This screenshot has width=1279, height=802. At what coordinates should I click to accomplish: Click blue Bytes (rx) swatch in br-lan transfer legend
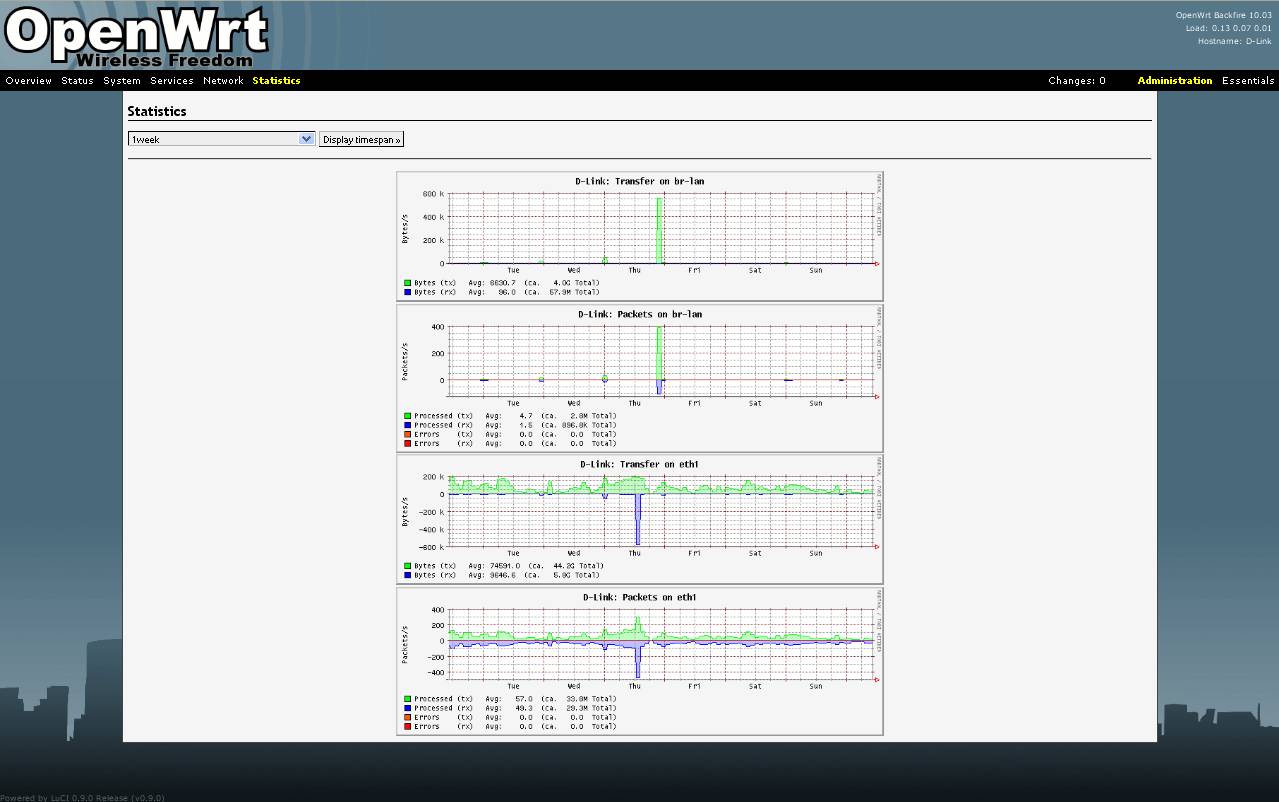[x=408, y=292]
